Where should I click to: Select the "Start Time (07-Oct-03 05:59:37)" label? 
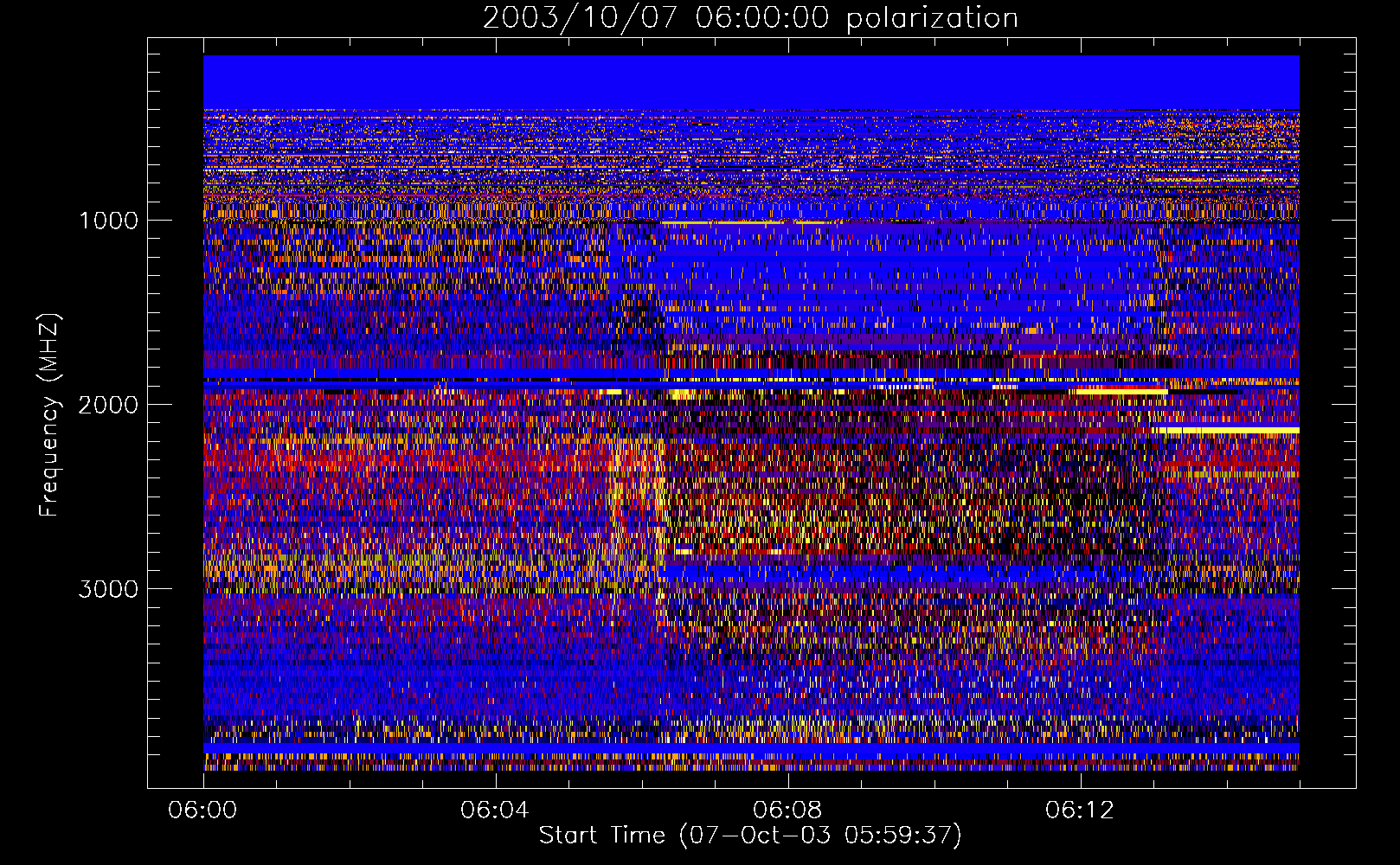pyautogui.click(x=750, y=836)
